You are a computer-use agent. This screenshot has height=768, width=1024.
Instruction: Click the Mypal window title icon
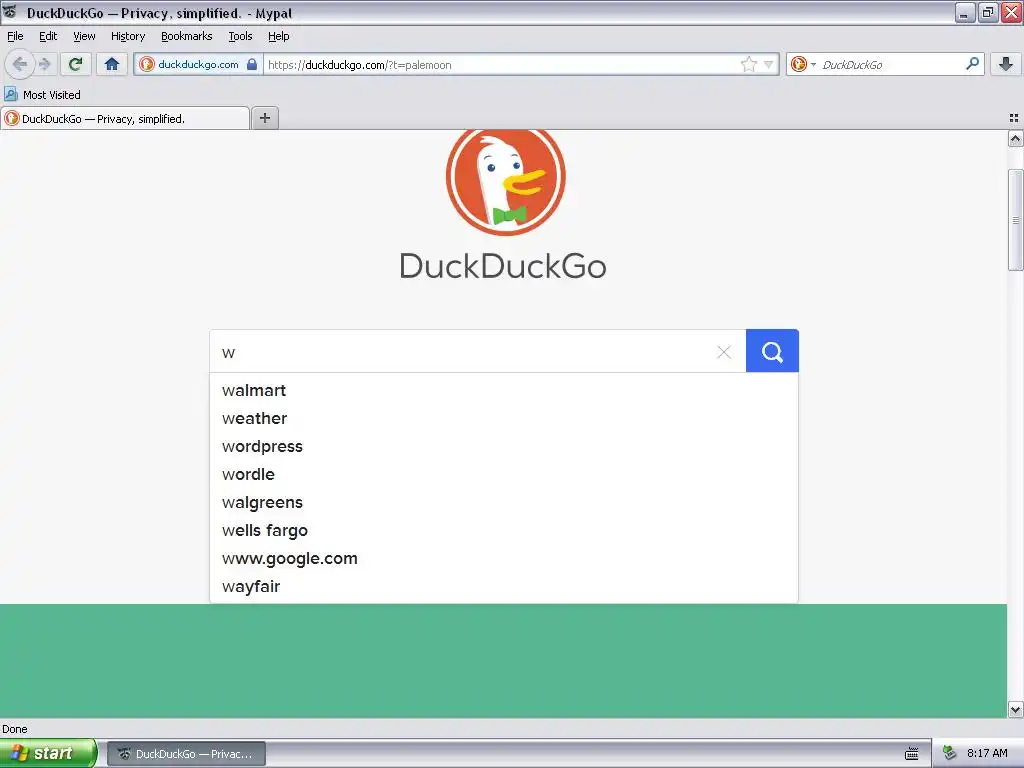click(10, 12)
